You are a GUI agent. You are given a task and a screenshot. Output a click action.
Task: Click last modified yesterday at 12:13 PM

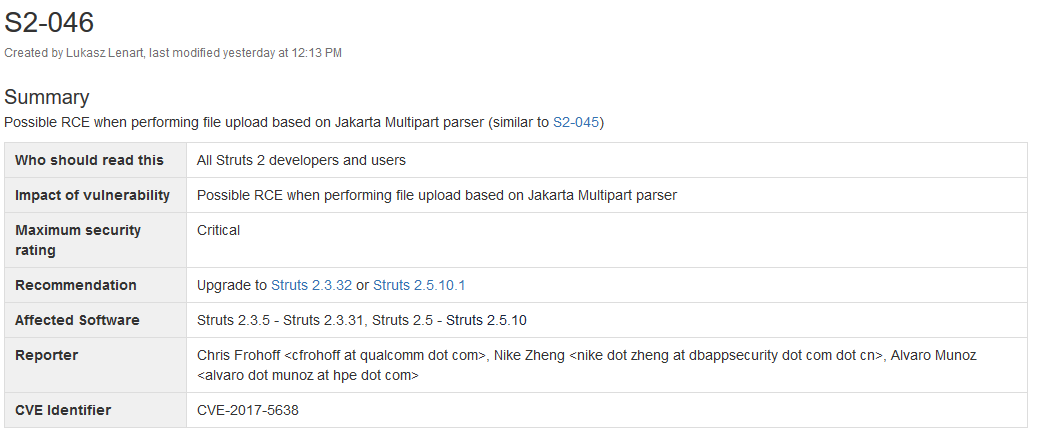(x=246, y=53)
